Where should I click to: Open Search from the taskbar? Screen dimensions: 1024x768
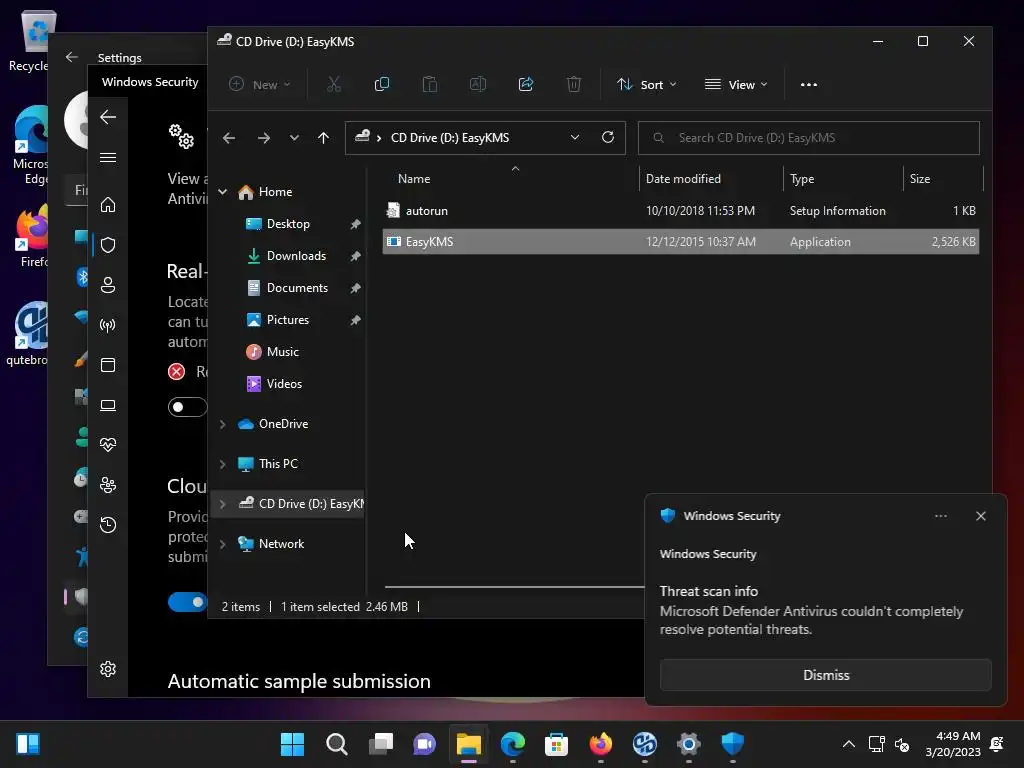(x=336, y=743)
